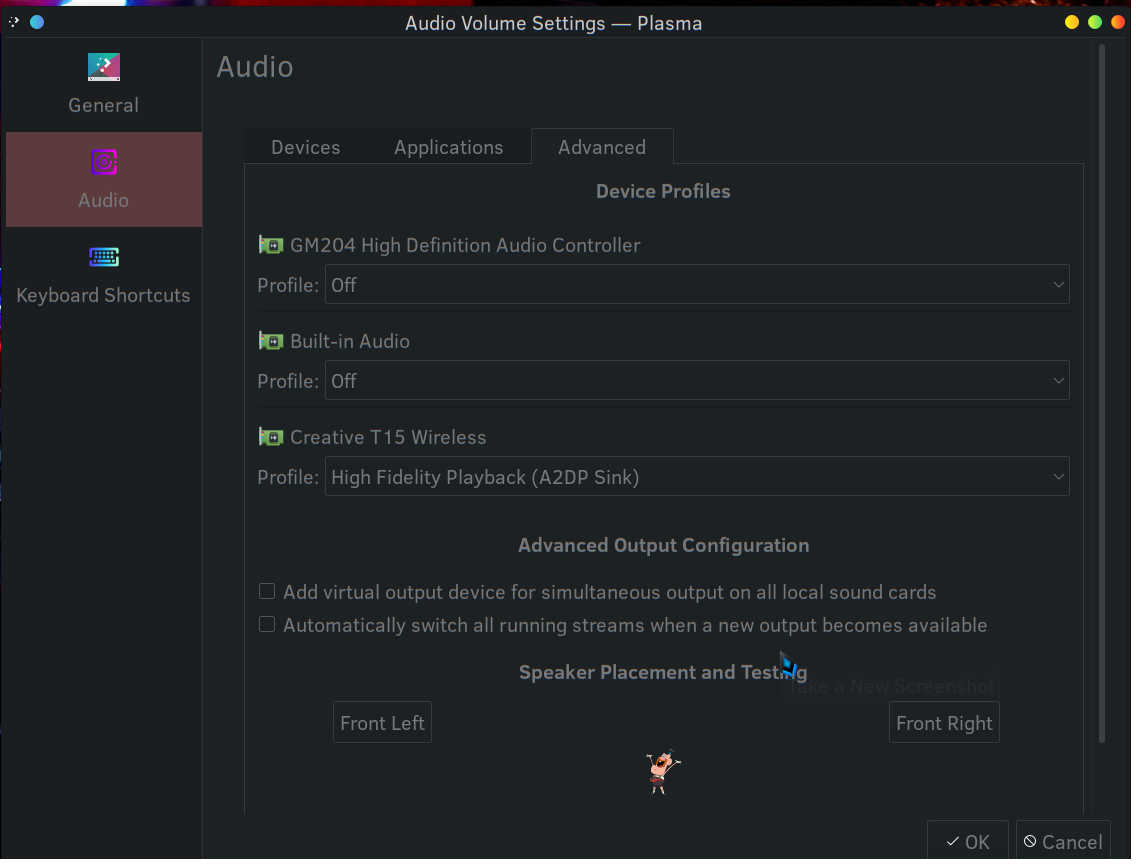Viewport: 1136px width, 864px height.
Task: Click the GM204 audio controller card icon
Action: [270, 245]
